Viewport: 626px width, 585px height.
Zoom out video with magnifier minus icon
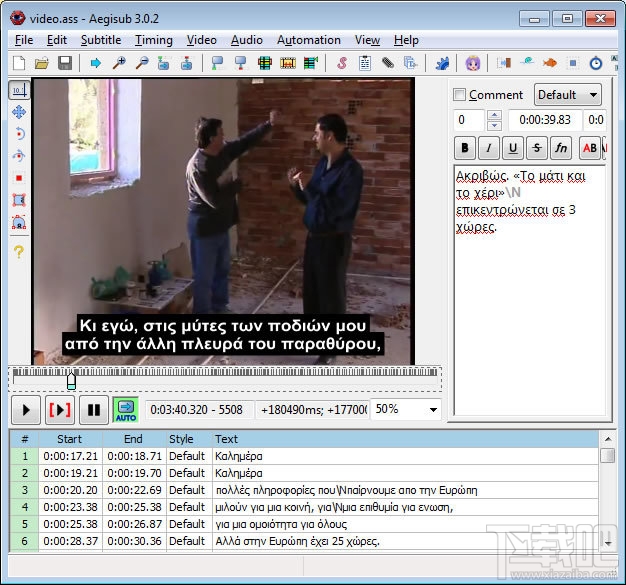tap(142, 63)
